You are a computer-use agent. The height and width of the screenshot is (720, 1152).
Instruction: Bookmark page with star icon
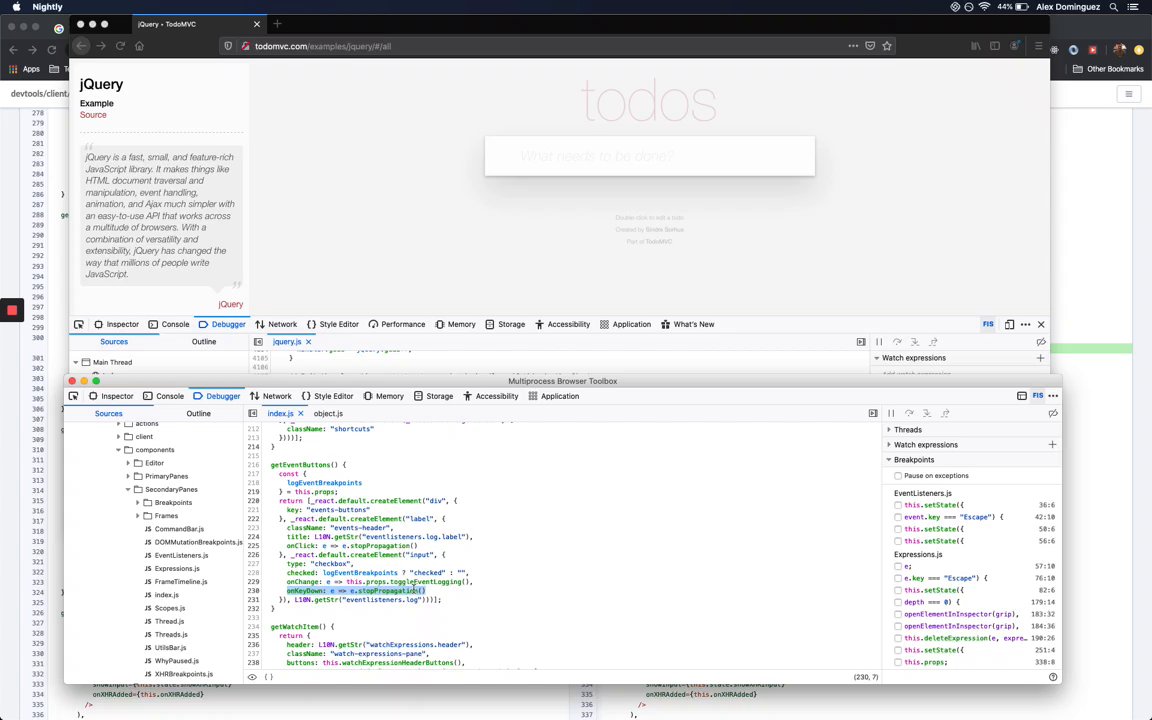click(x=887, y=46)
